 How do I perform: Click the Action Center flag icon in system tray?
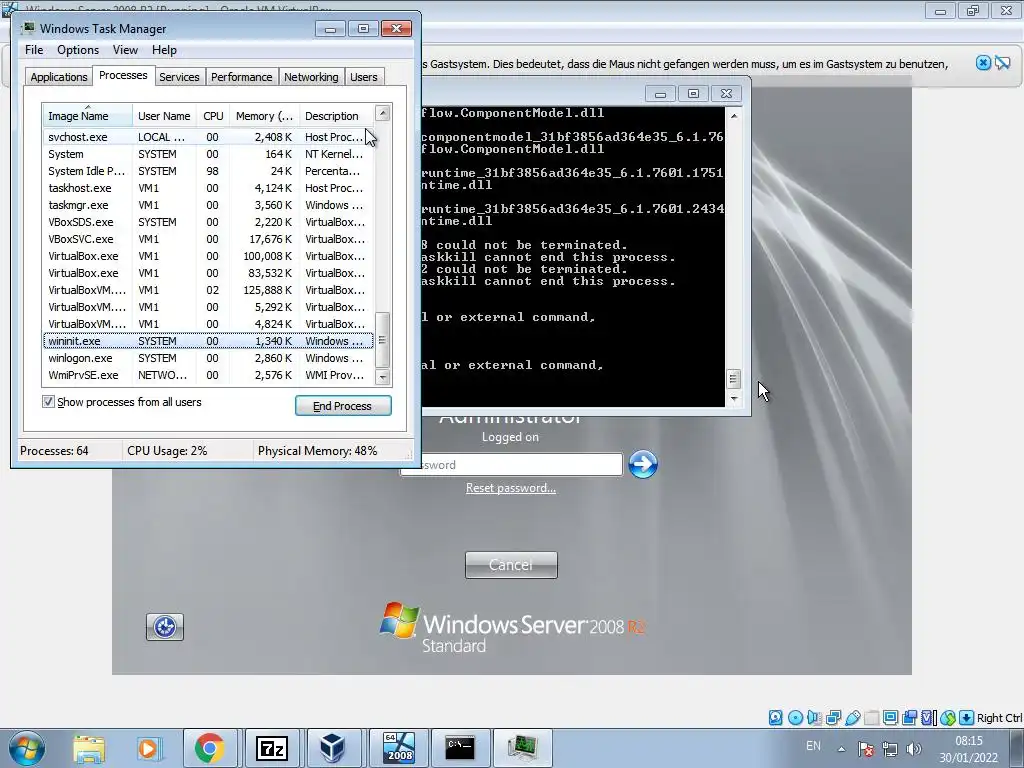tap(866, 749)
